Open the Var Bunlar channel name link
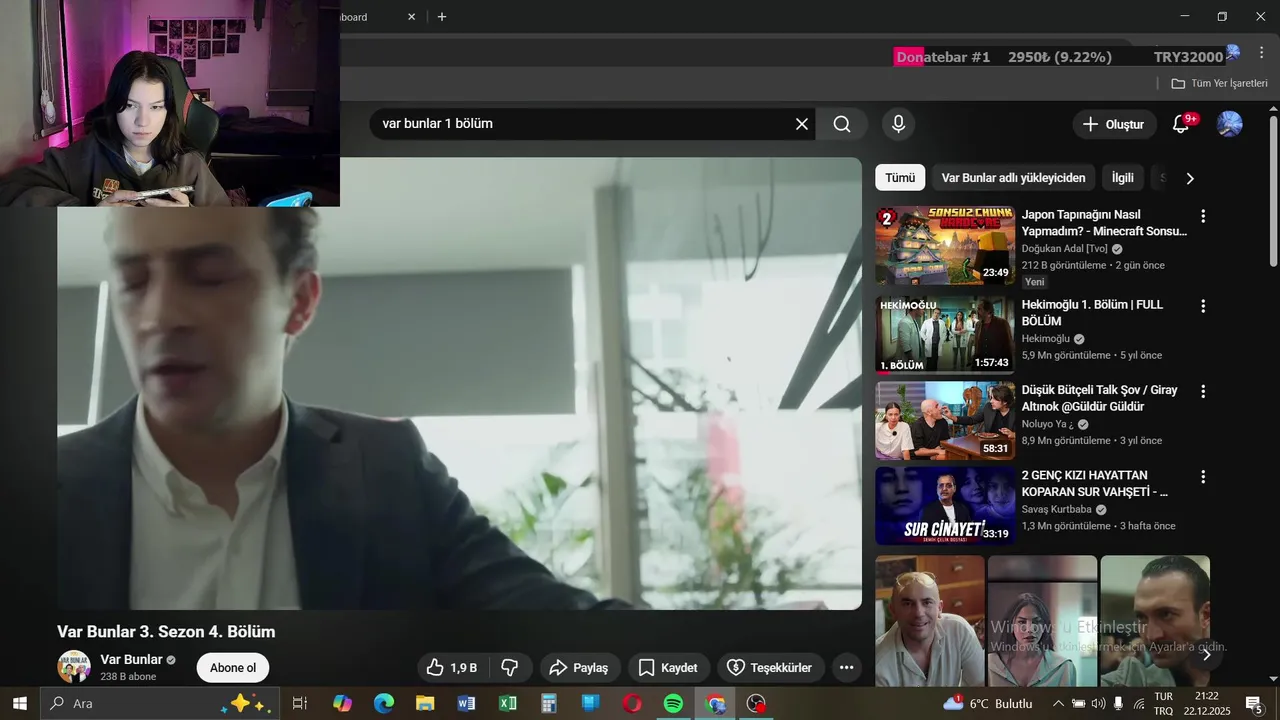 131,660
